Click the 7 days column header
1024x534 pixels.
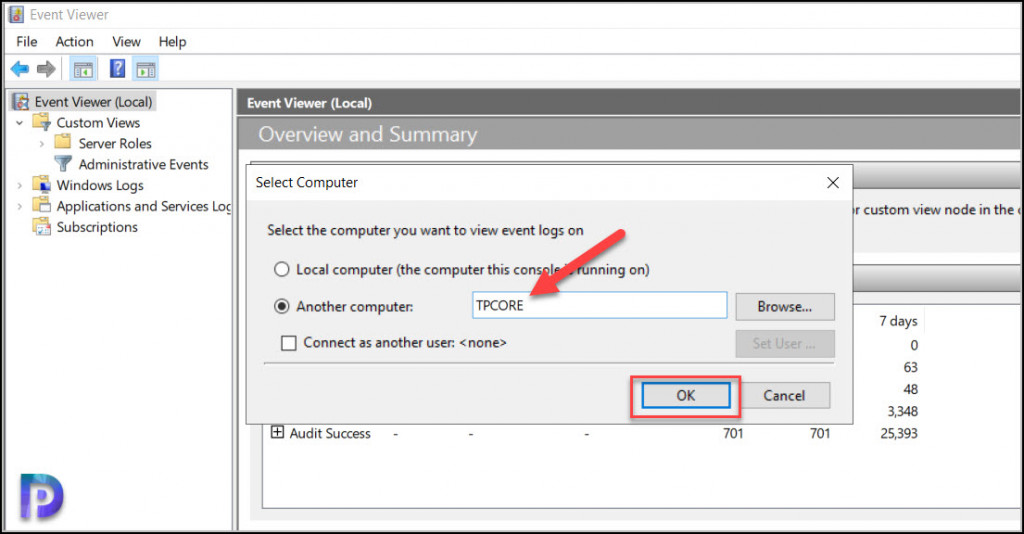[898, 321]
